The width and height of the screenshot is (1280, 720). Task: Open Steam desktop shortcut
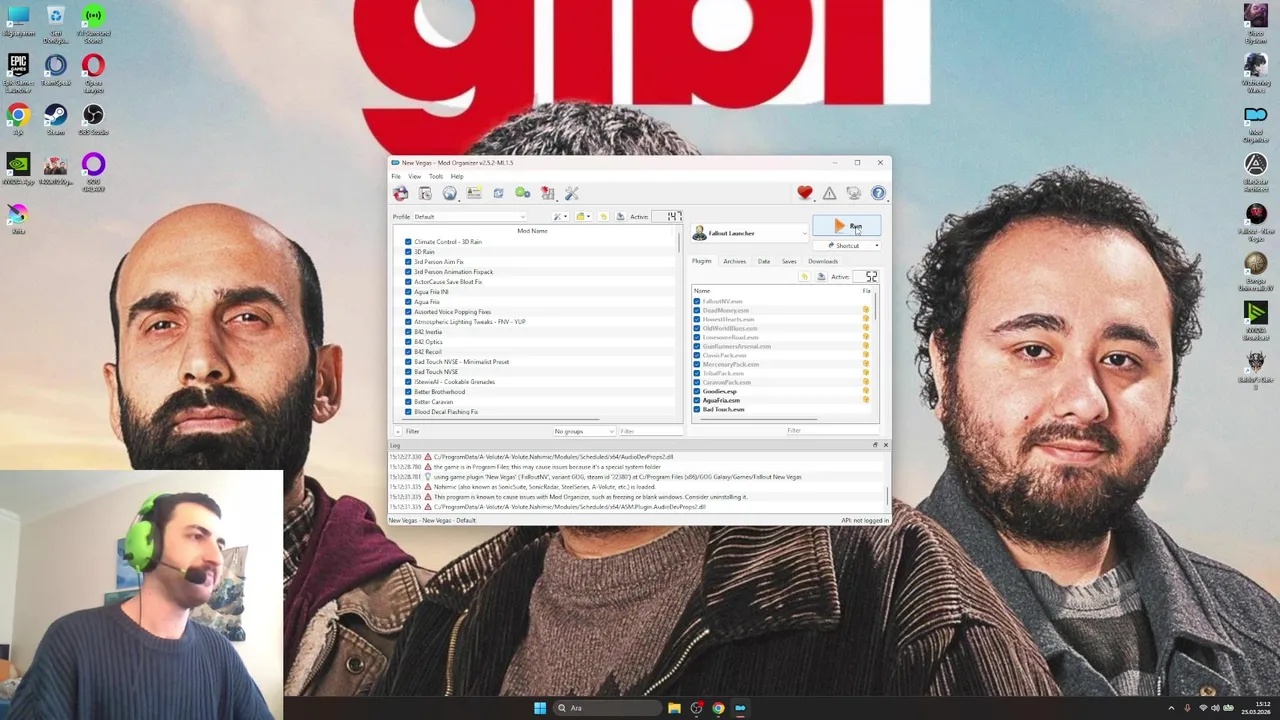pos(55,121)
